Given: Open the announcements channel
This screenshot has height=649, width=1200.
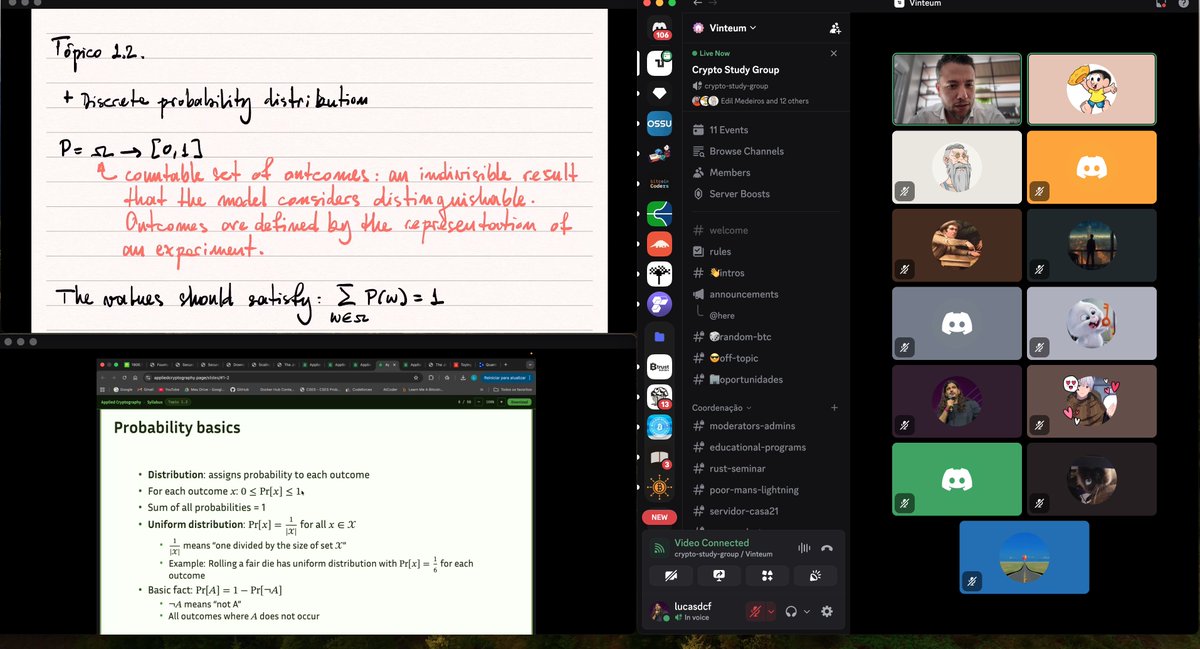Looking at the screenshot, I should tap(766, 294).
